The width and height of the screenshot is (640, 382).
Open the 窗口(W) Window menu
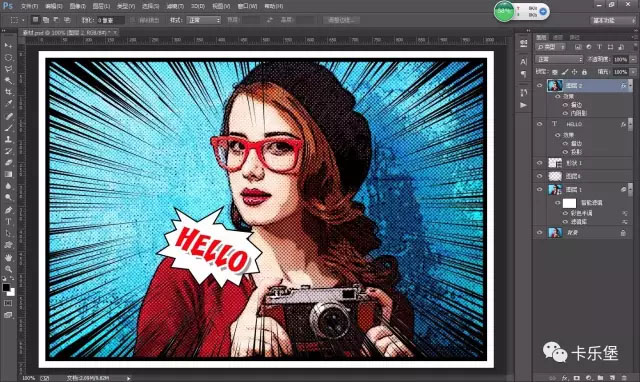247,6
